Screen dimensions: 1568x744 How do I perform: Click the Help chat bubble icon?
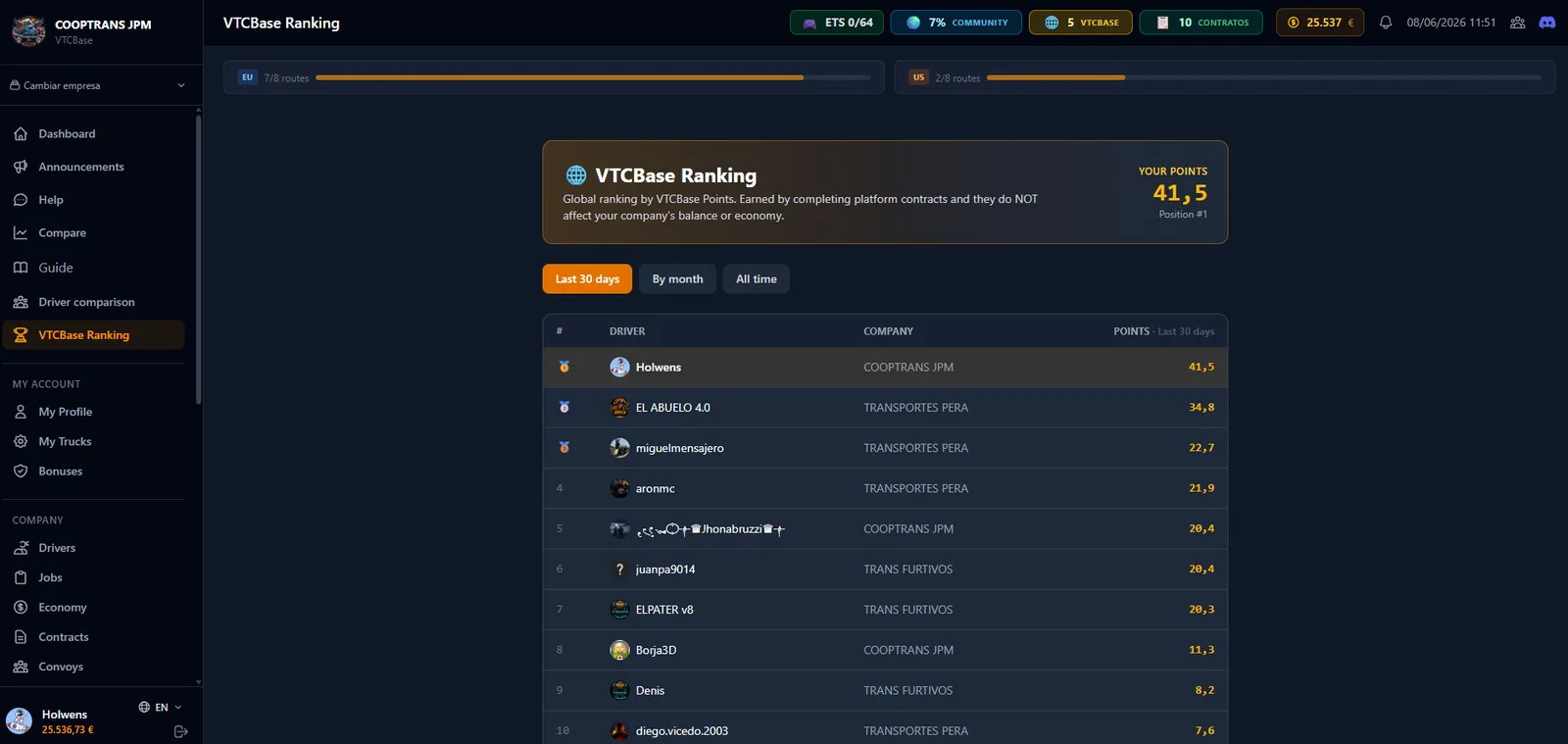[x=21, y=200]
